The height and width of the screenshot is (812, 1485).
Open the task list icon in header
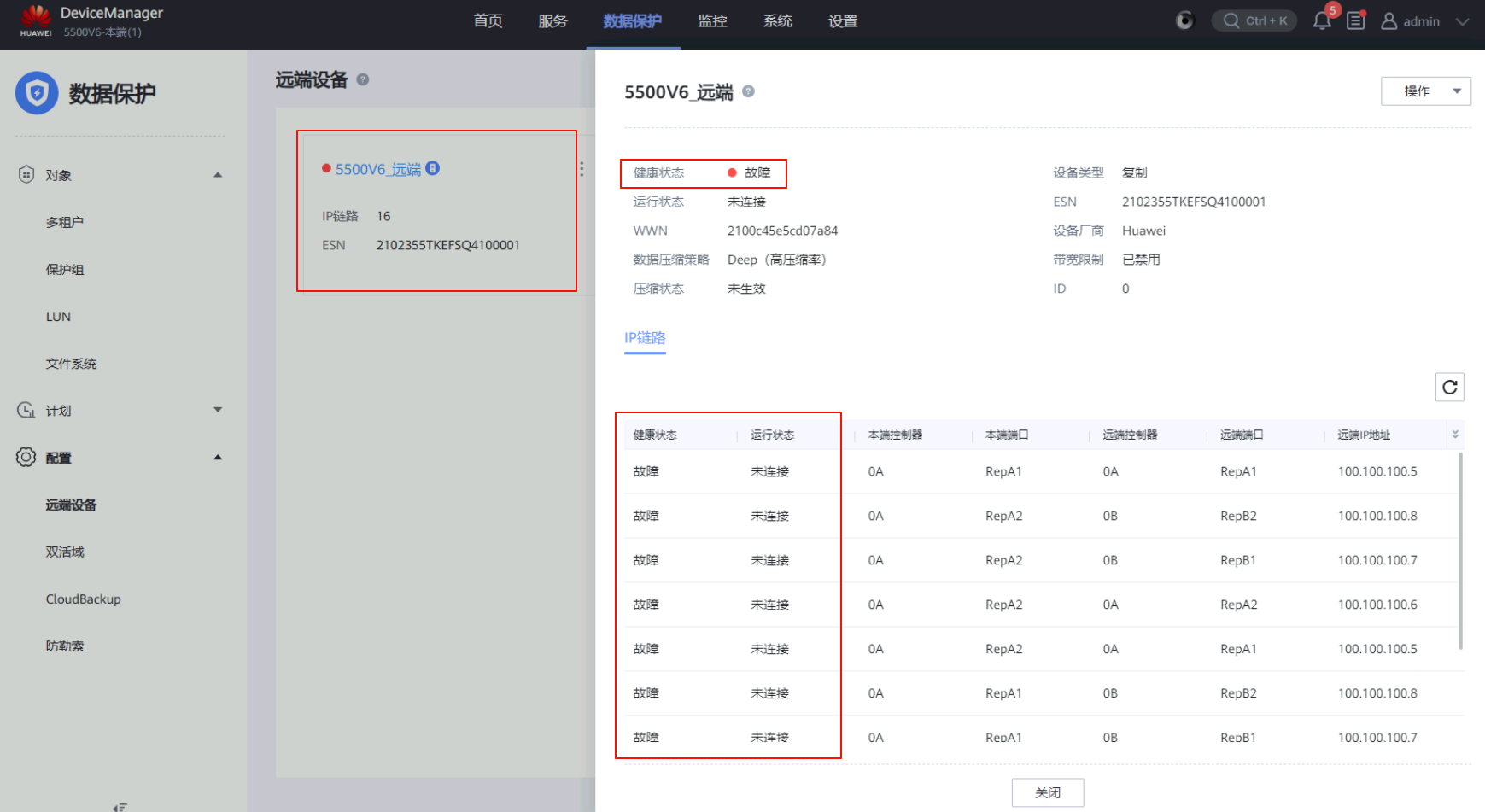(1356, 21)
